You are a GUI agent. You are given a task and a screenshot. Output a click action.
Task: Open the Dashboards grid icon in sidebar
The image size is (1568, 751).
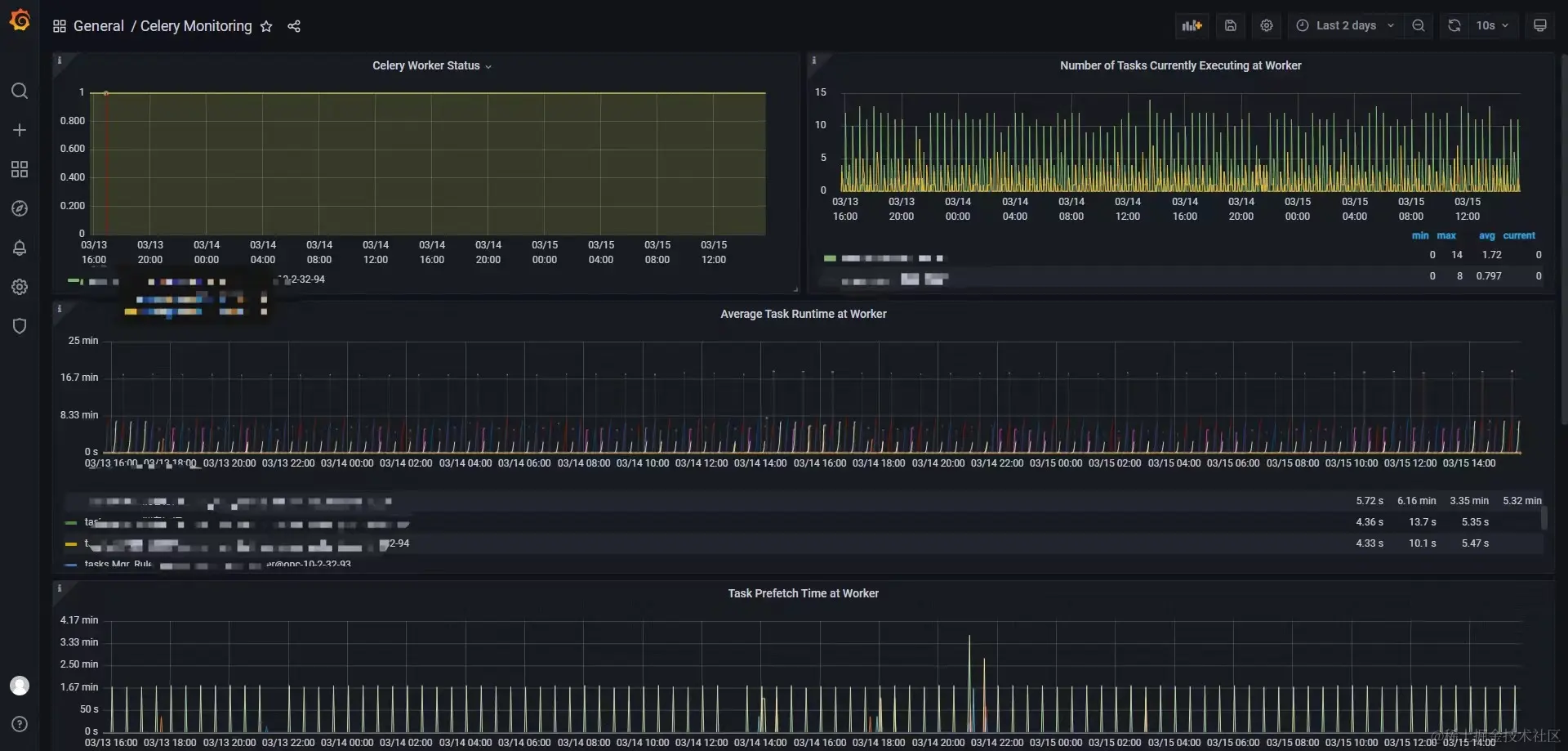tap(20, 169)
